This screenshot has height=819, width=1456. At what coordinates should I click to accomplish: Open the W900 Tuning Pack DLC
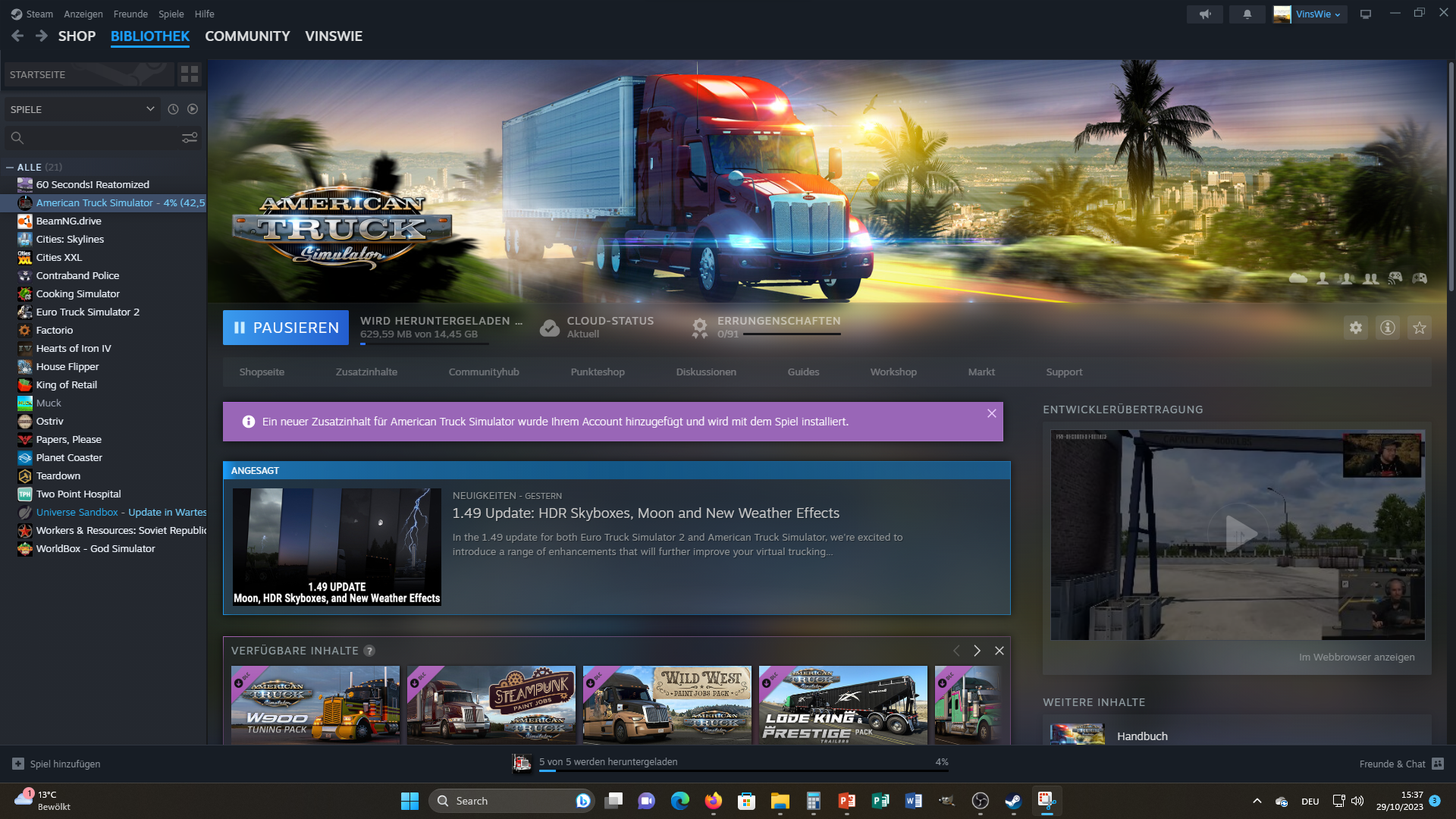(x=315, y=705)
